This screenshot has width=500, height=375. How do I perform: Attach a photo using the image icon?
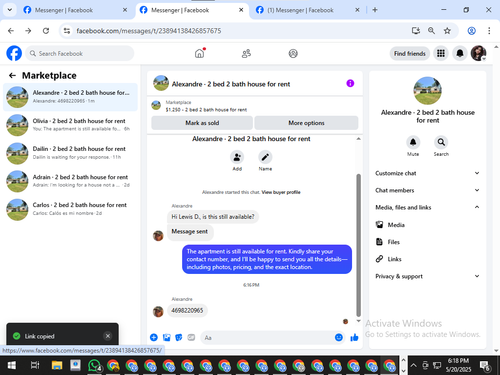tap(166, 337)
